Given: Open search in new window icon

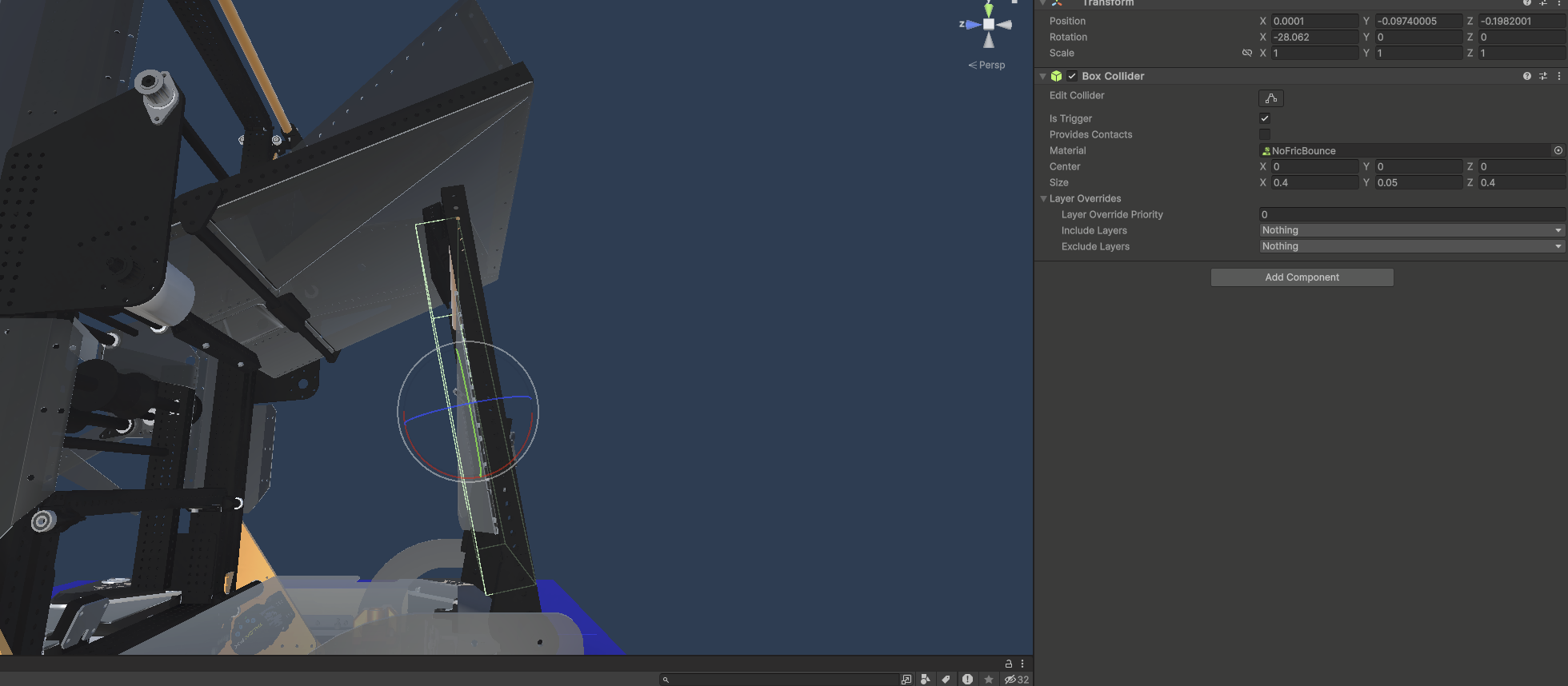Looking at the screenshot, I should tap(906, 679).
